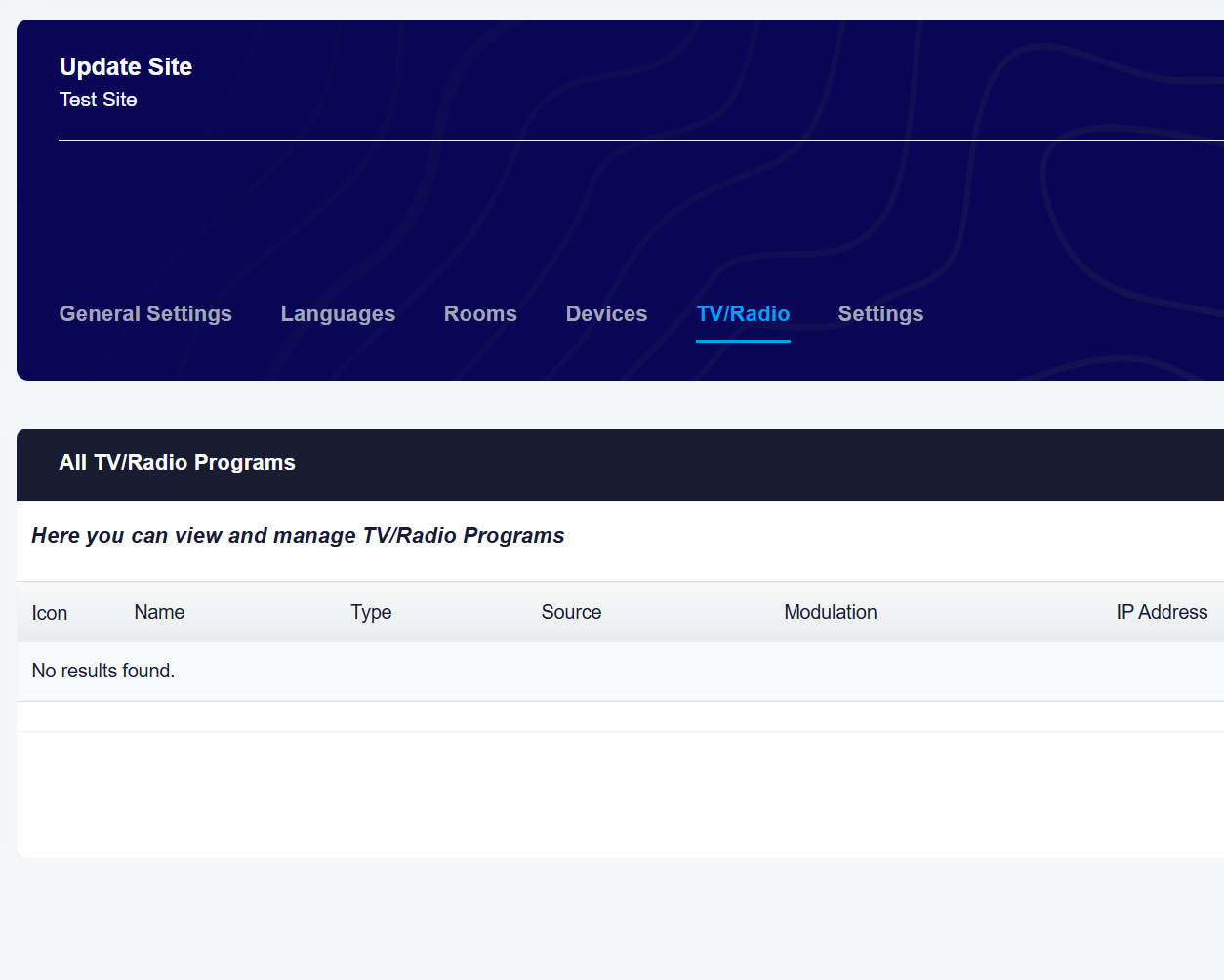Click the Test Site name subtitle

click(x=99, y=100)
